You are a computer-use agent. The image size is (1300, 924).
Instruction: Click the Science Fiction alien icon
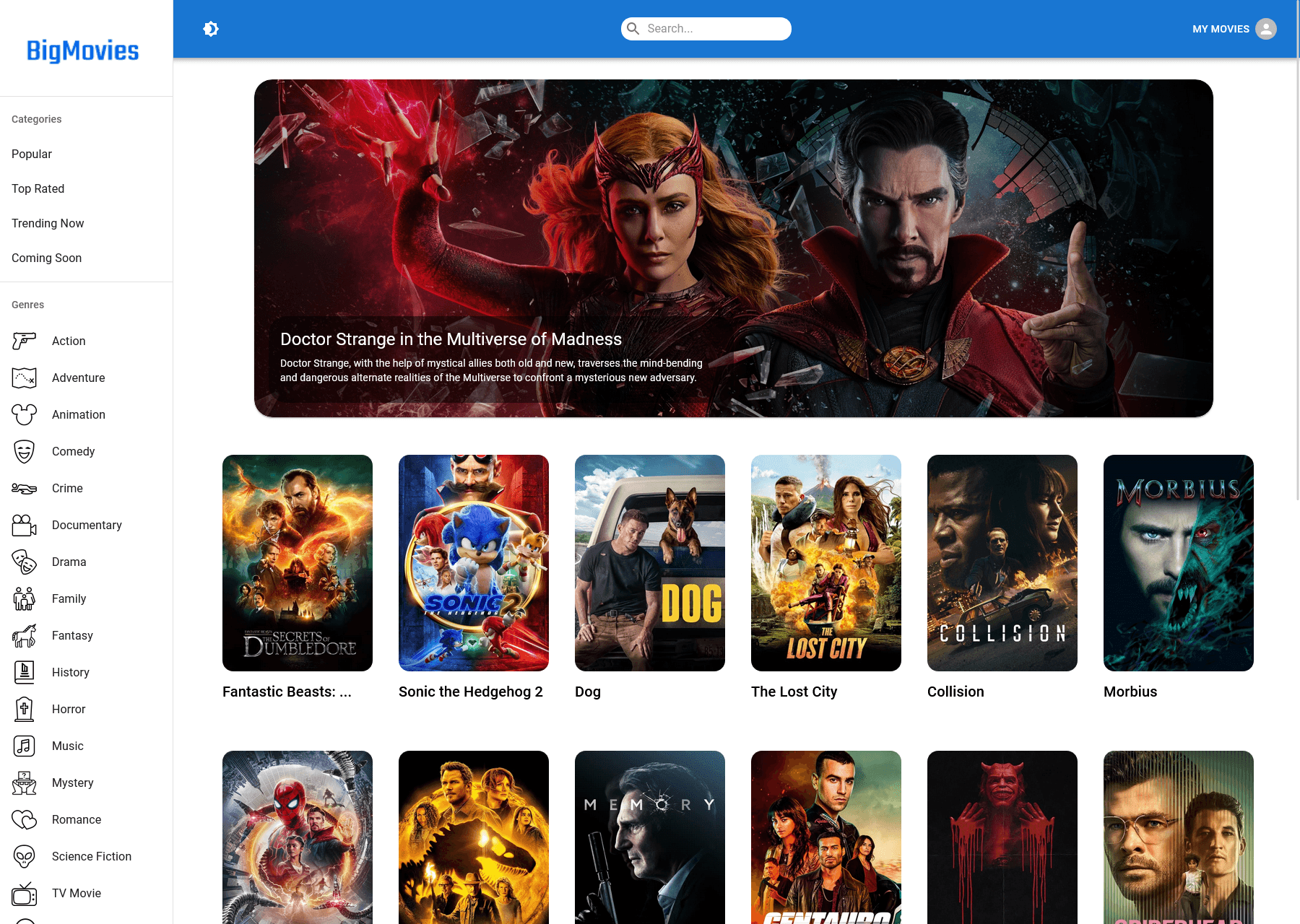tap(25, 856)
